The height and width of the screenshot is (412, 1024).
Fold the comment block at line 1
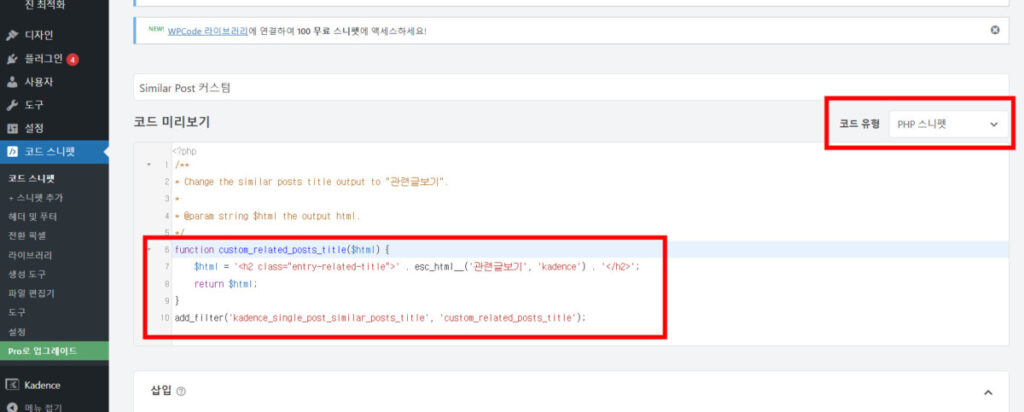point(149,164)
